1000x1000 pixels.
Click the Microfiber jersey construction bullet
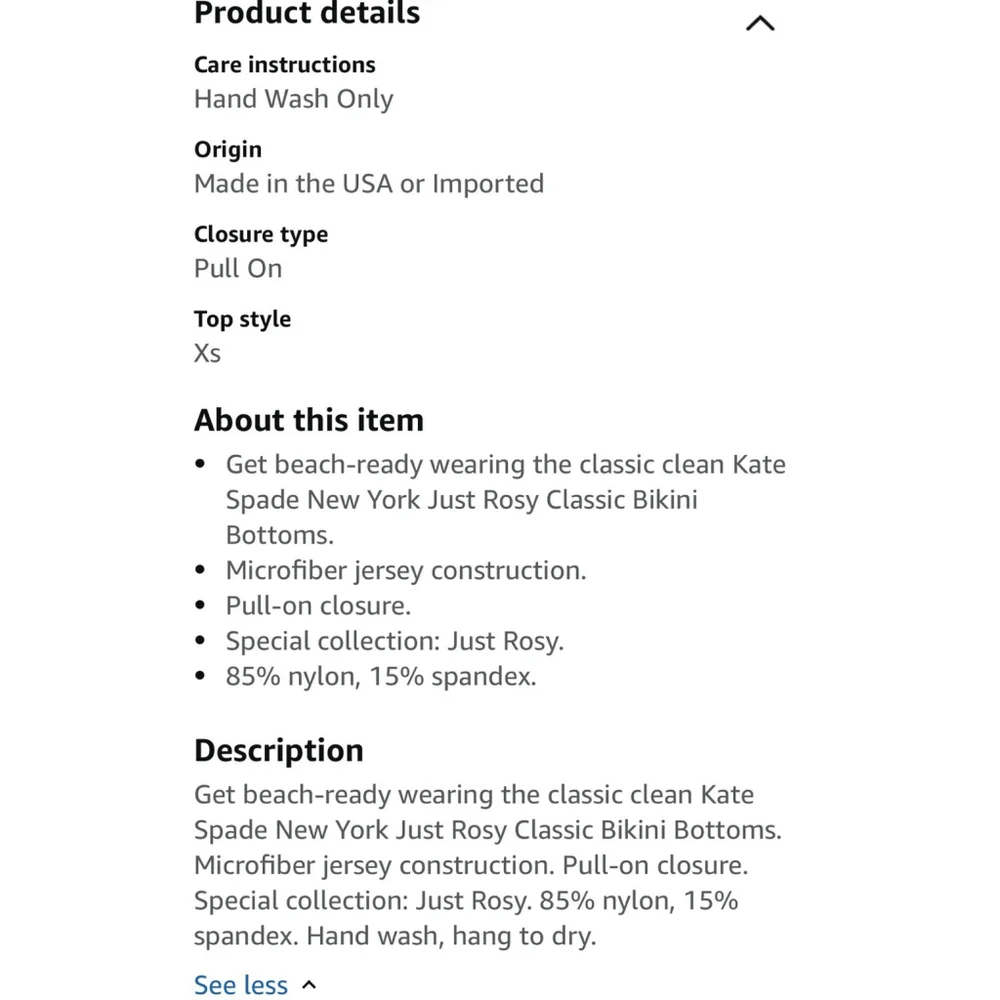tap(406, 571)
